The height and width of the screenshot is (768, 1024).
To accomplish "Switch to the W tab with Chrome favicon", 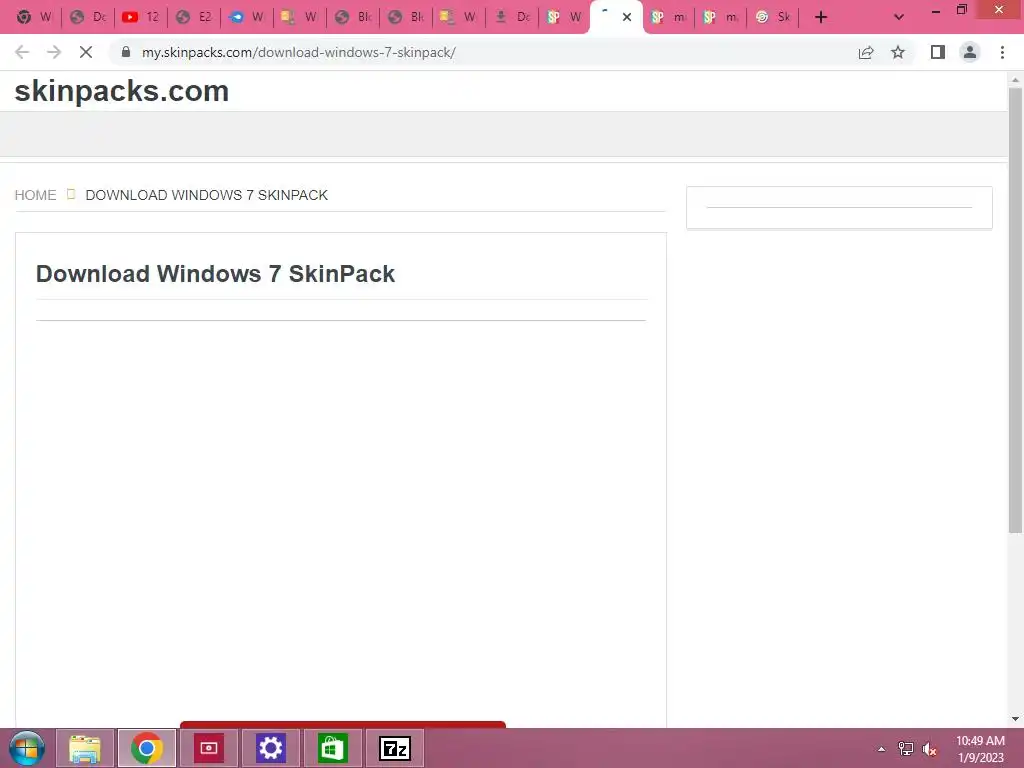I will pyautogui.click(x=34, y=17).
